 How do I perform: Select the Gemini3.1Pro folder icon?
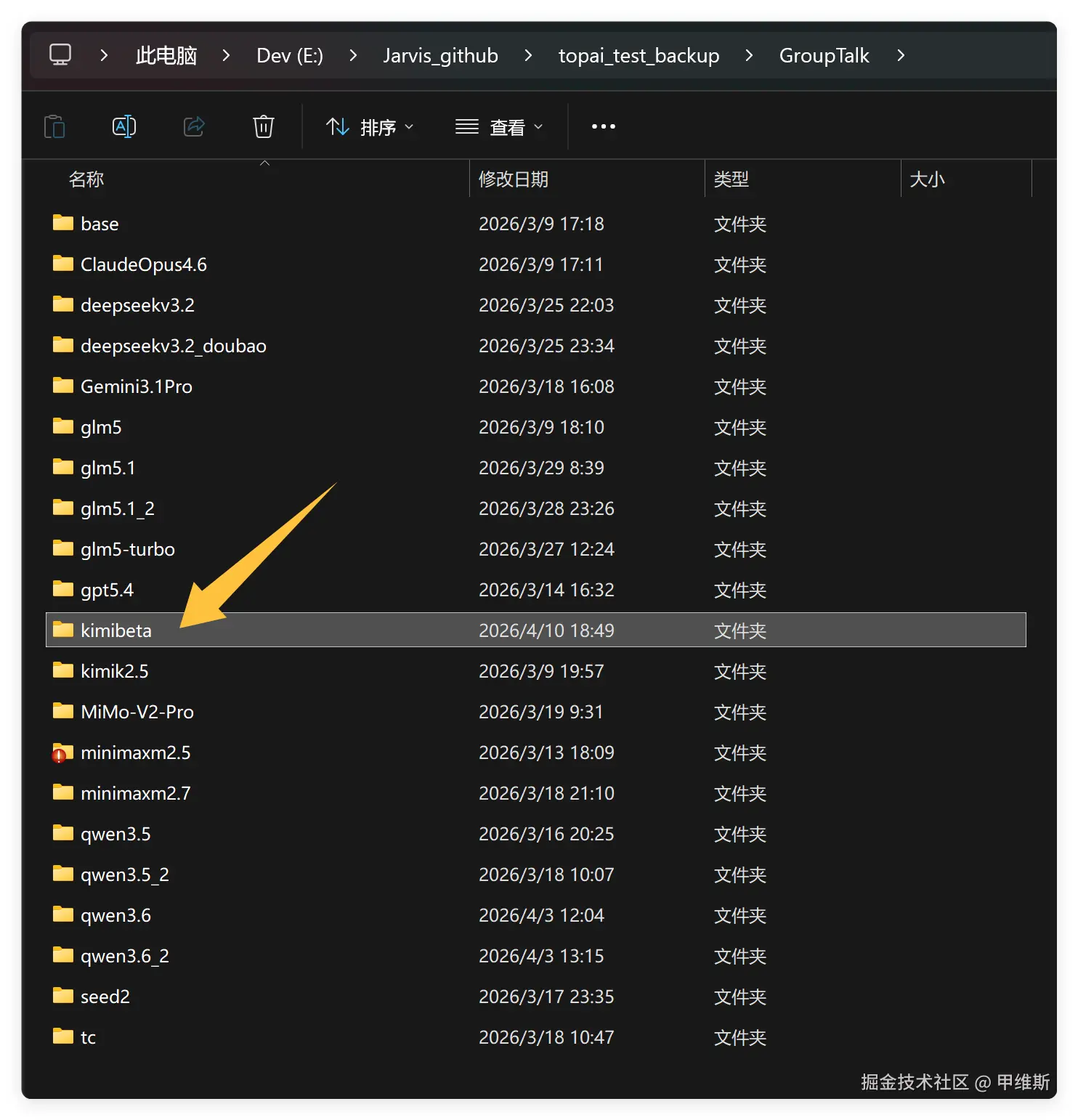(x=63, y=385)
